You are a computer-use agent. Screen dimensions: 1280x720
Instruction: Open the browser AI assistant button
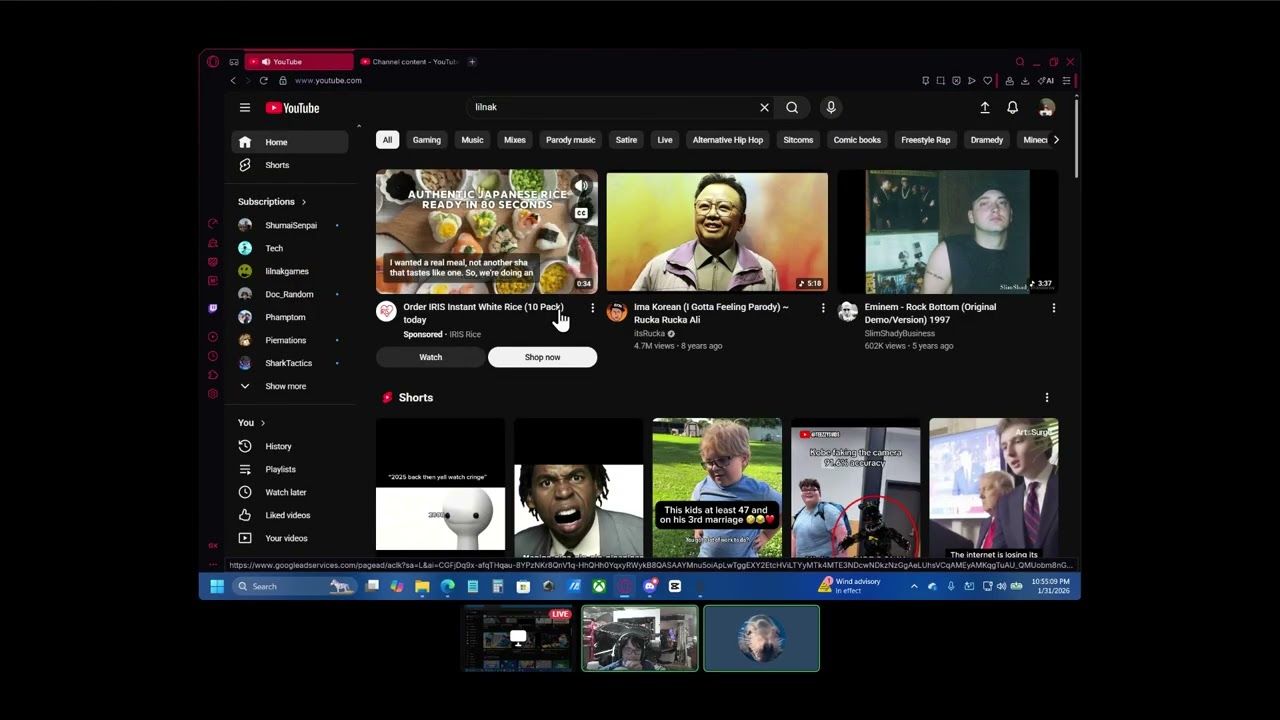coord(1046,80)
